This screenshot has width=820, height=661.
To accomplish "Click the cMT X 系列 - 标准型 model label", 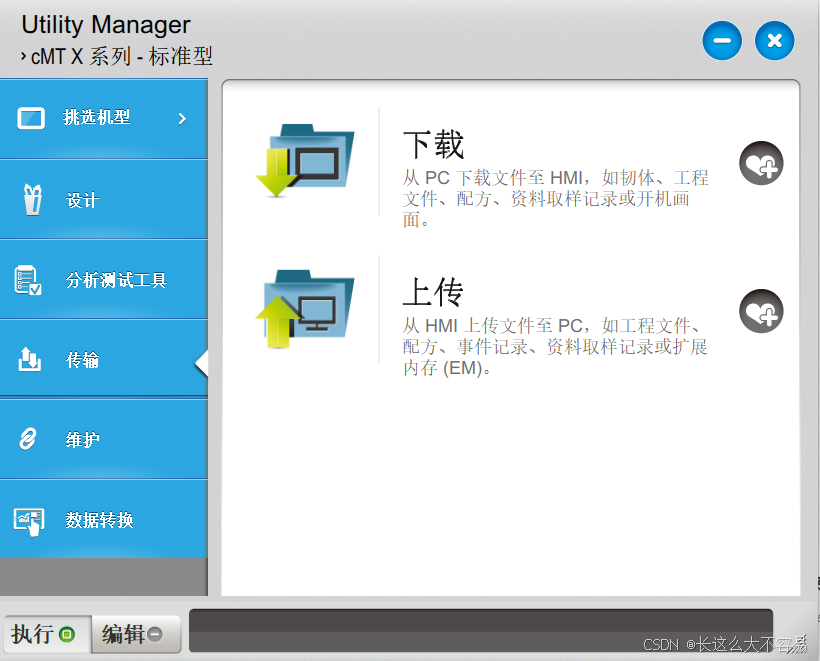I will (x=121, y=56).
